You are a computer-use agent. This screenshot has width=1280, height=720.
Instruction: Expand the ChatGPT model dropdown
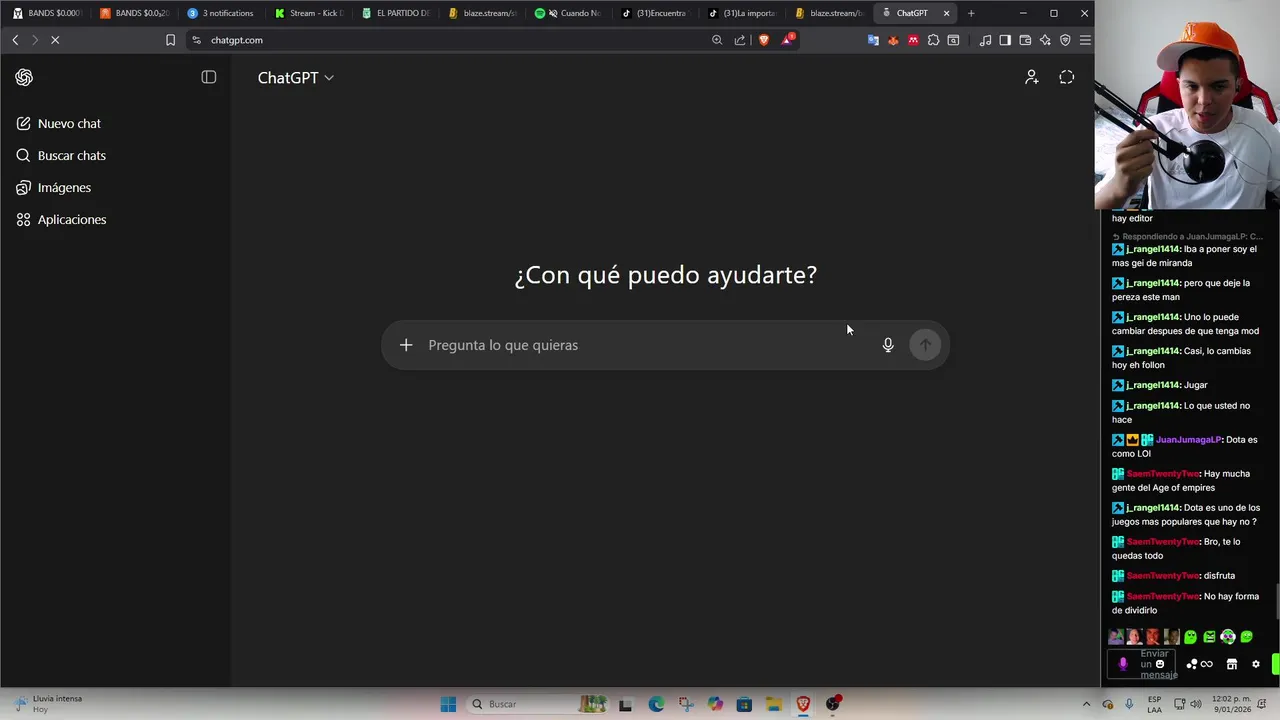(295, 77)
